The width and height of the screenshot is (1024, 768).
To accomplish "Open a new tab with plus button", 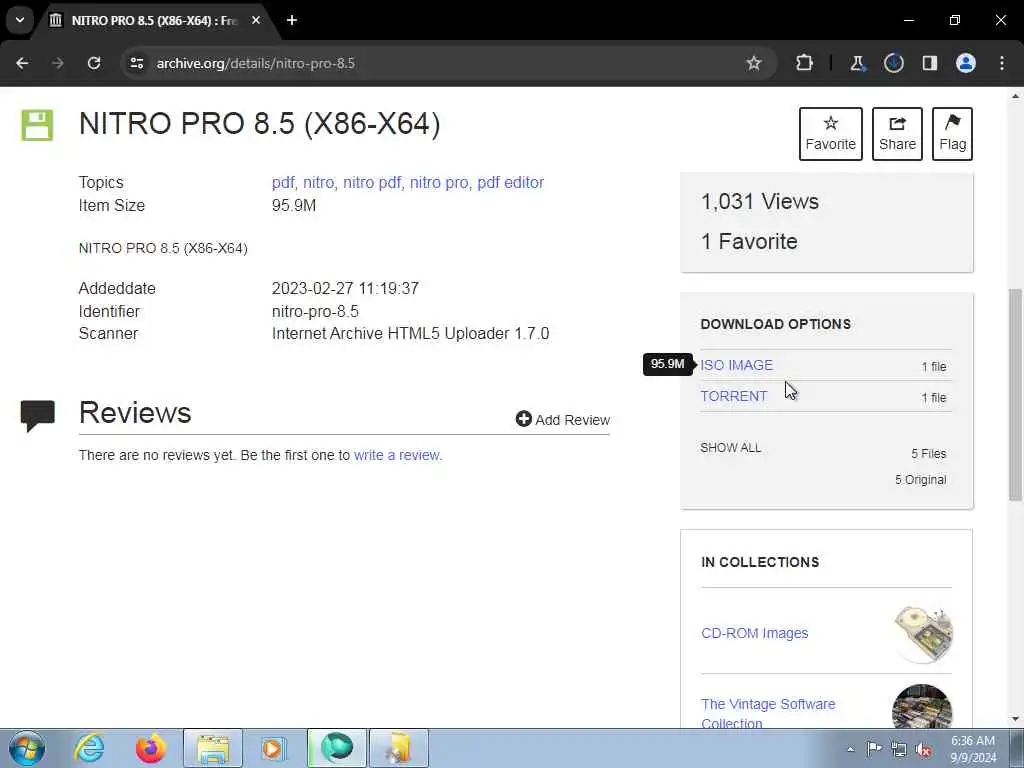I will pos(292,20).
